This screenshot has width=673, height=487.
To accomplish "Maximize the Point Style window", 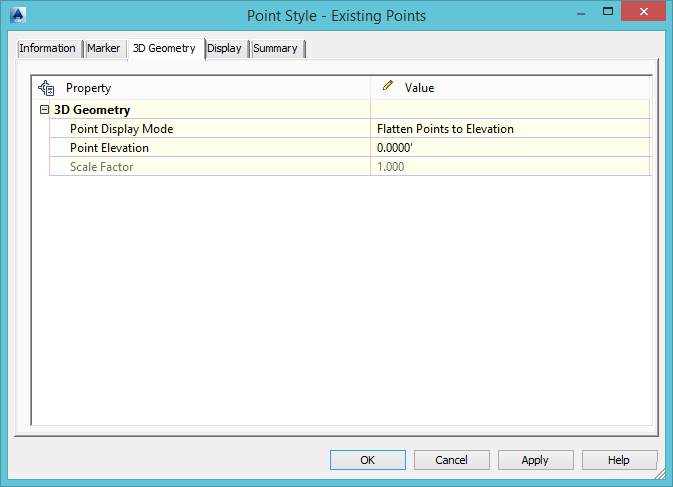I will [608, 12].
